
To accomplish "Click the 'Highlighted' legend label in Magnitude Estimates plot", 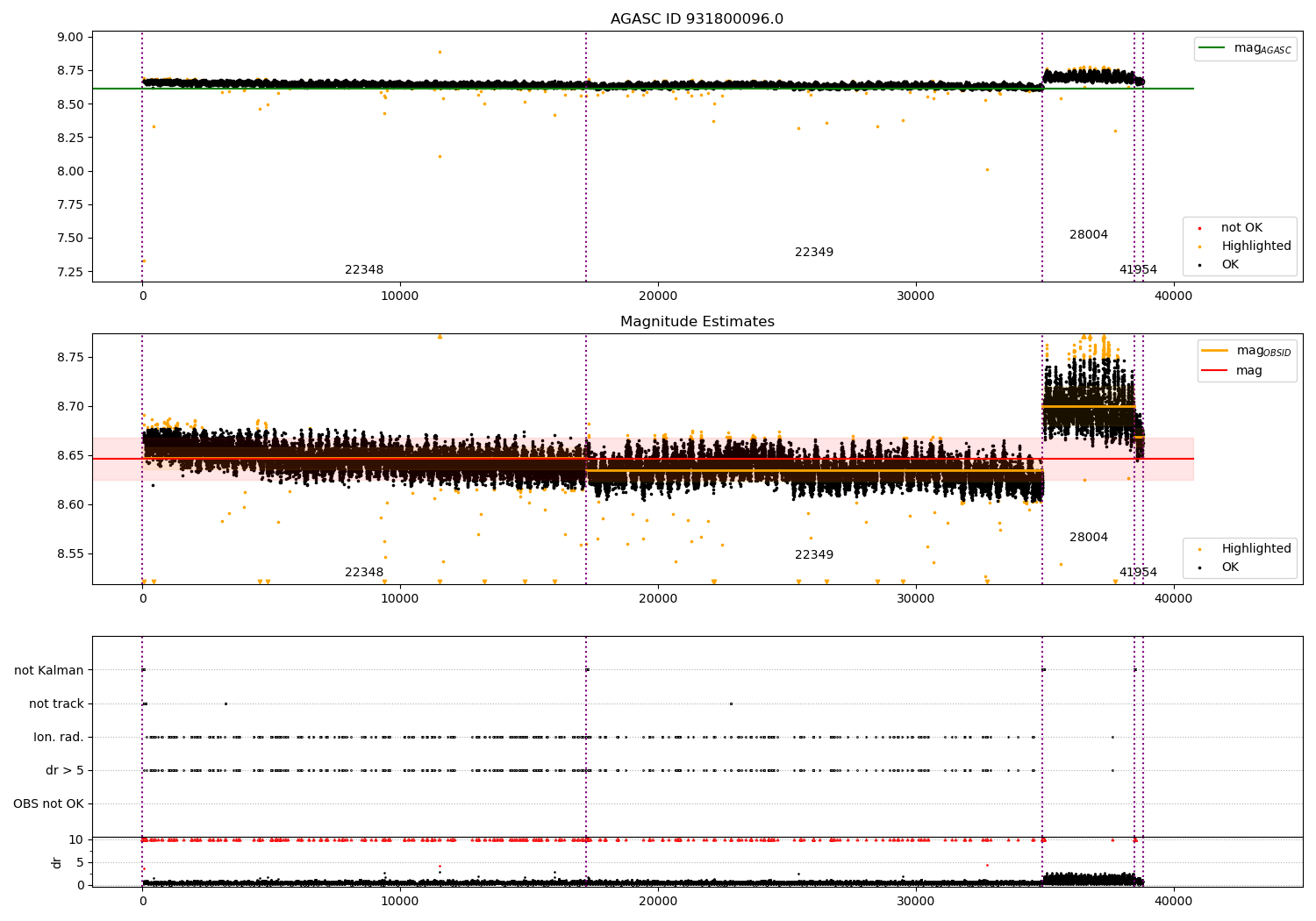I will [x=1255, y=548].
